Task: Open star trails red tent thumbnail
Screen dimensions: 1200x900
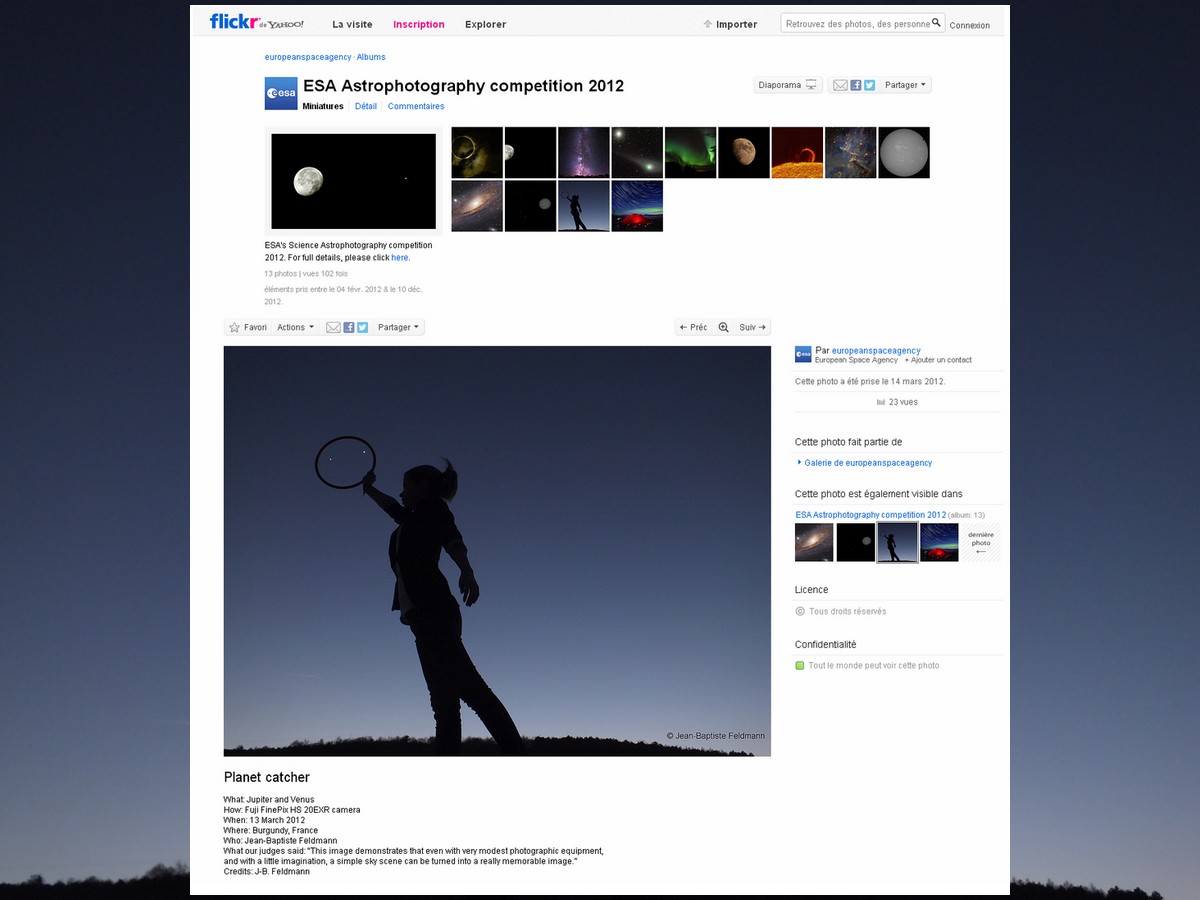Action: [x=637, y=206]
